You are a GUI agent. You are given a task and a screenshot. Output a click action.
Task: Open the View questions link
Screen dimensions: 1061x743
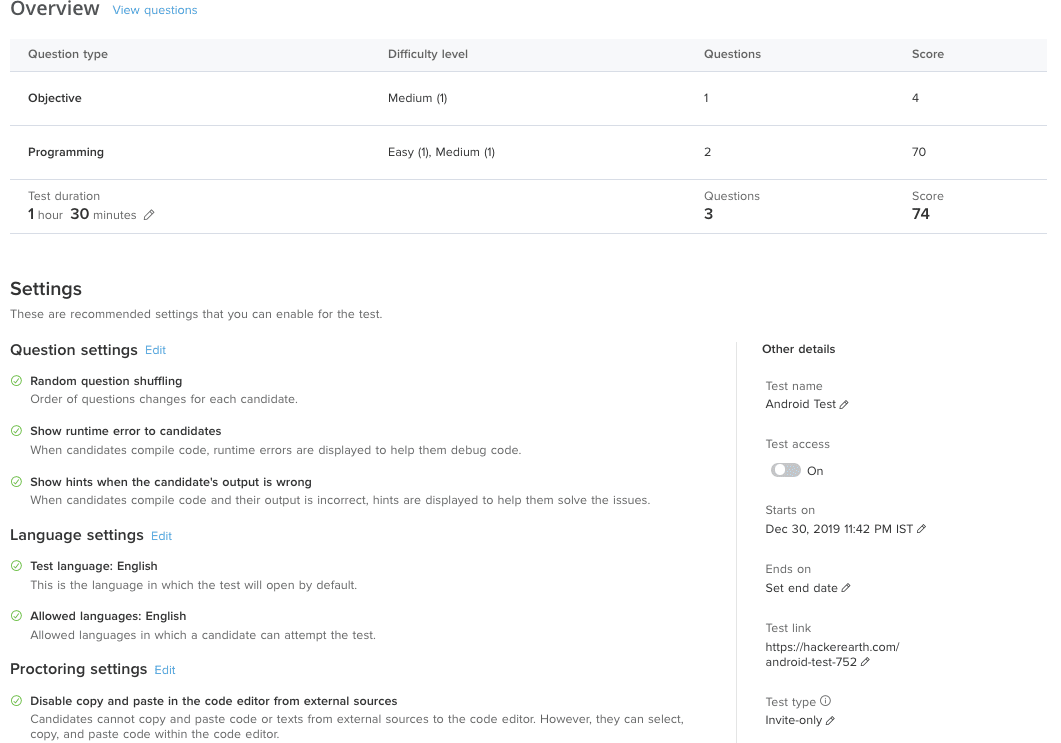point(154,10)
